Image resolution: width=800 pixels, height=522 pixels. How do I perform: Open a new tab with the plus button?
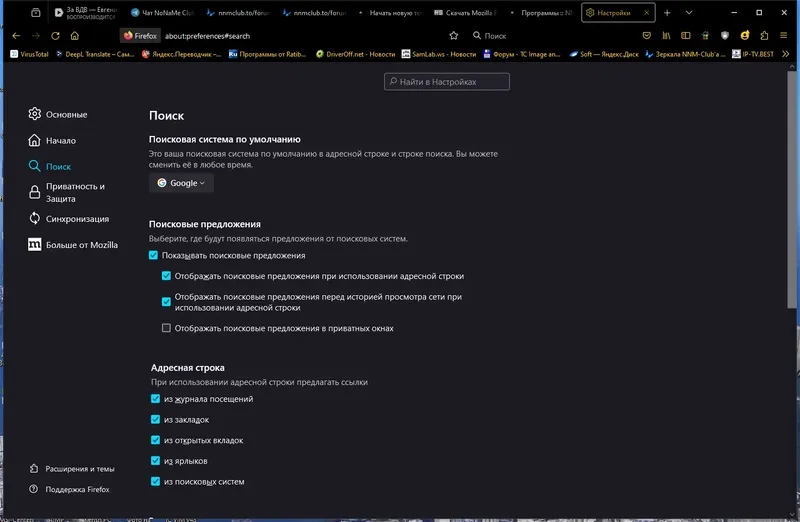[x=667, y=13]
